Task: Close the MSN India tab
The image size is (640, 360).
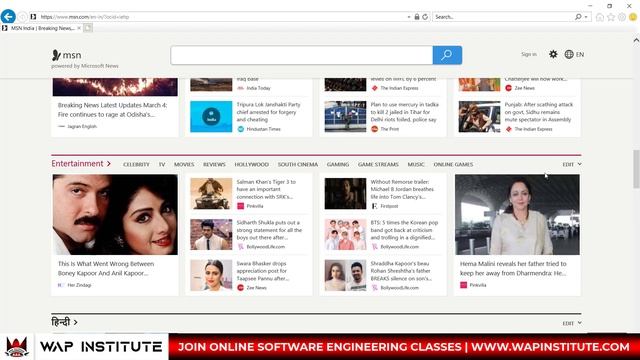Action: [x=79, y=28]
